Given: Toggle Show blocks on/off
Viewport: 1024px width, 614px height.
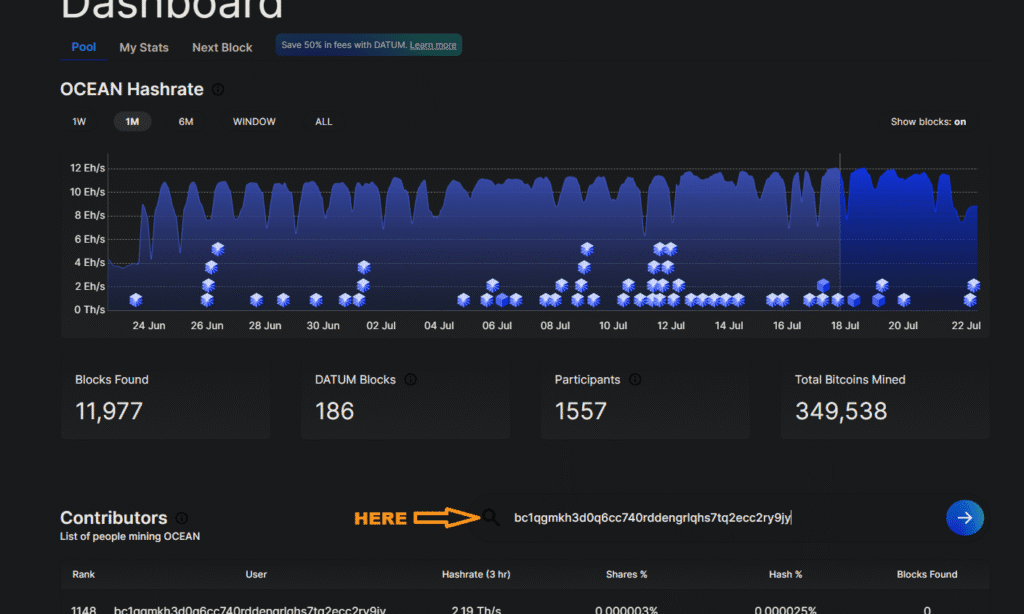Looking at the screenshot, I should tap(928, 121).
